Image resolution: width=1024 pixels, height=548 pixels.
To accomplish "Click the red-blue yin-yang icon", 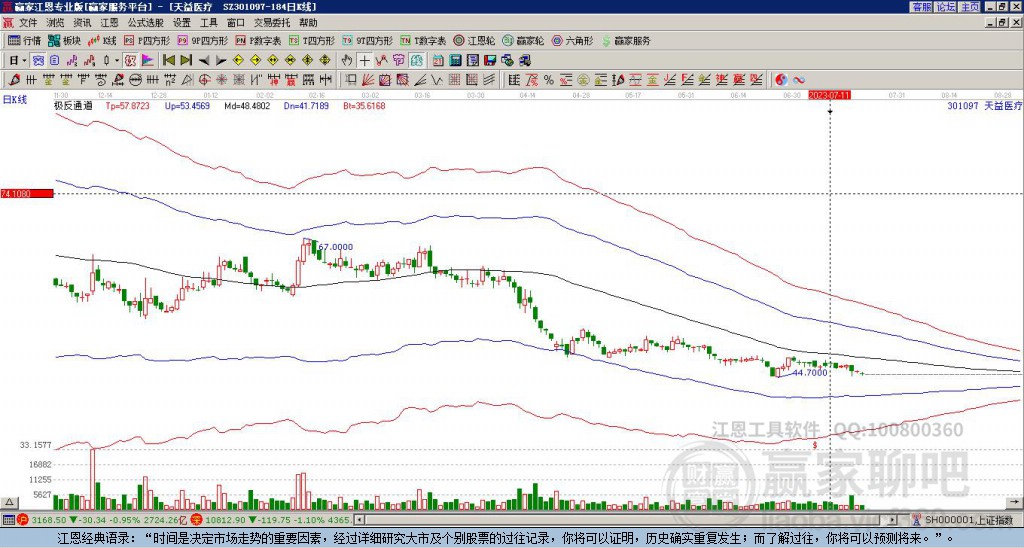I will tap(781, 80).
